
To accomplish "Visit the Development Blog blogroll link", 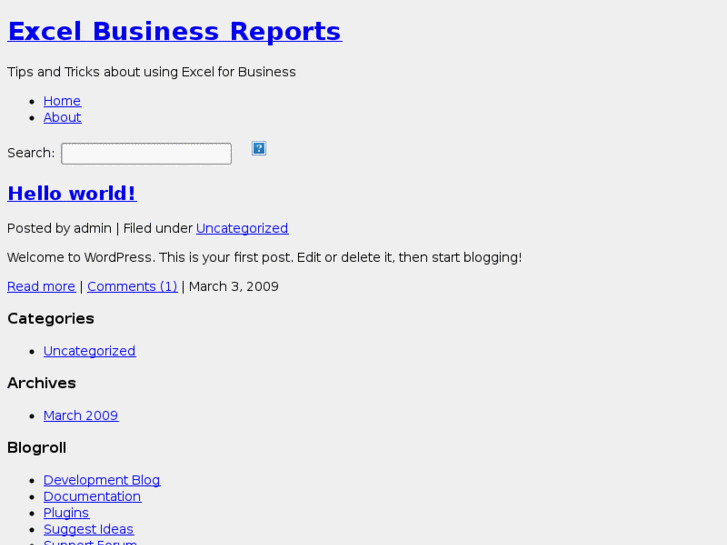I will click(102, 480).
